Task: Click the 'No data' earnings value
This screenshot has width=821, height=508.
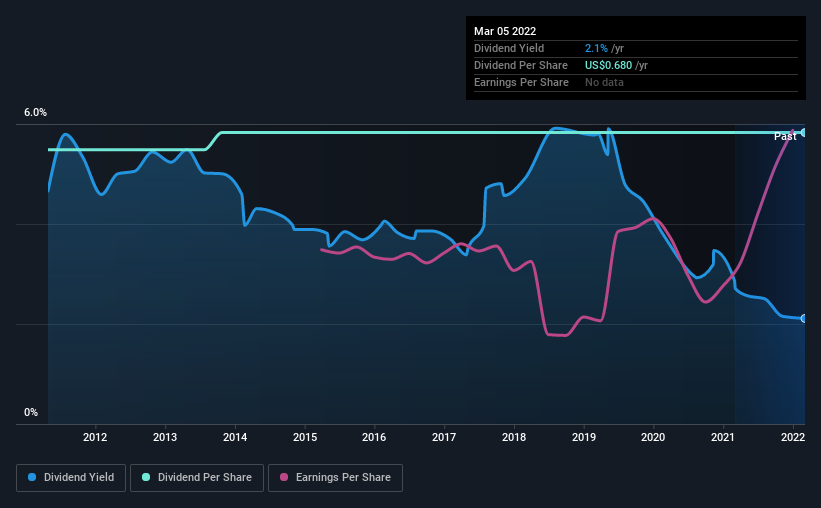Action: (x=604, y=82)
